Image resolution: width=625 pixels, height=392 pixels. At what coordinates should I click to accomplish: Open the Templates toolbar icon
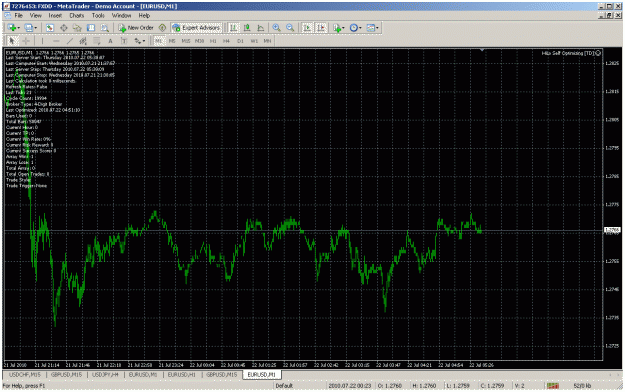tap(371, 28)
